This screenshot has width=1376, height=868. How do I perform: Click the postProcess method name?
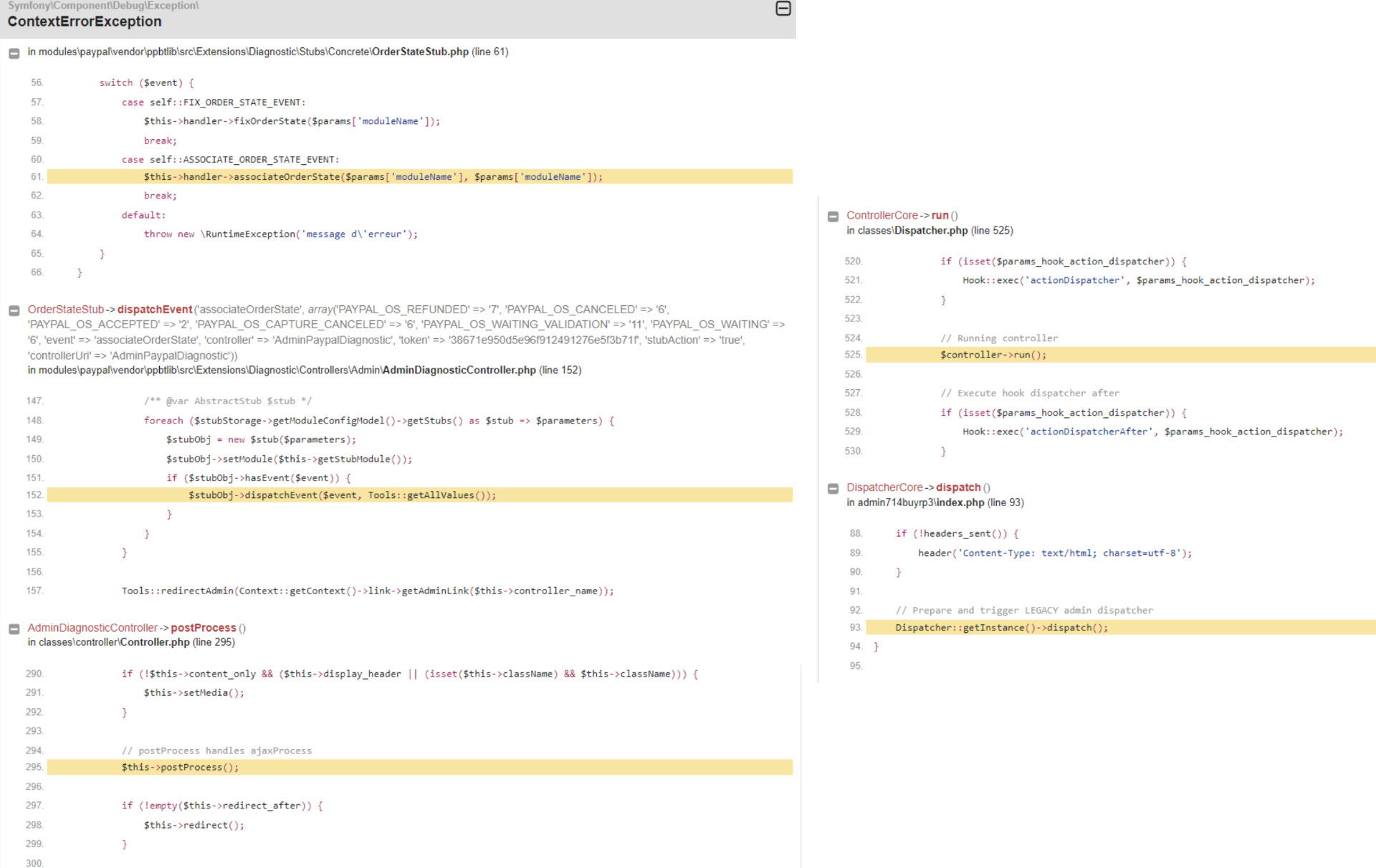(x=204, y=628)
